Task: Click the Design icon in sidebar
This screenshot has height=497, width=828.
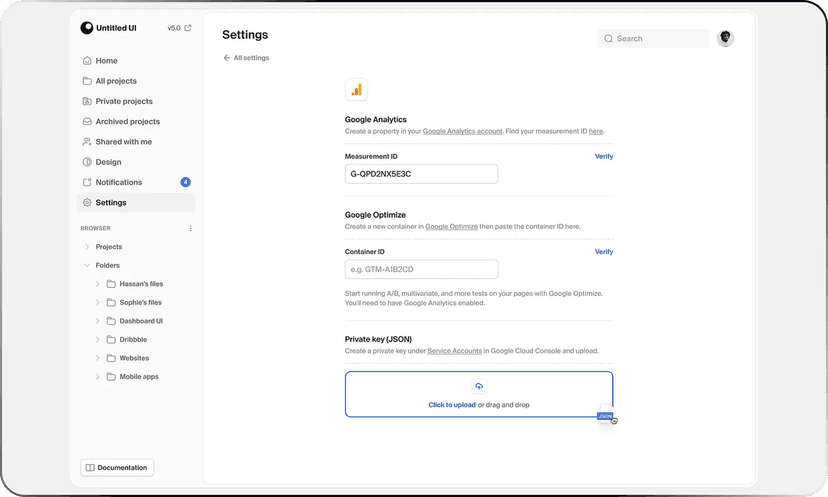Action: [x=87, y=162]
